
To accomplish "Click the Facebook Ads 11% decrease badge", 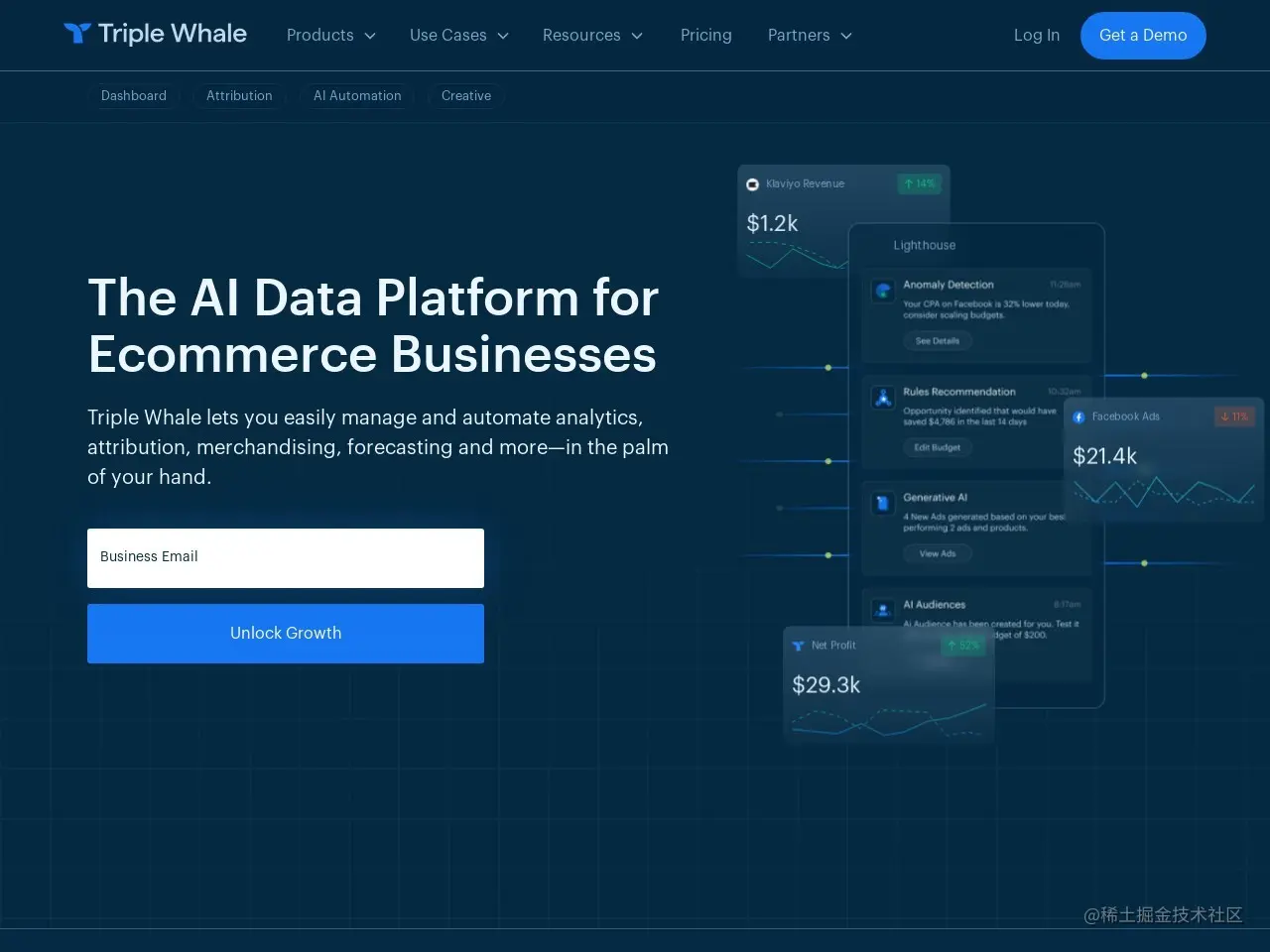I will coord(1235,416).
